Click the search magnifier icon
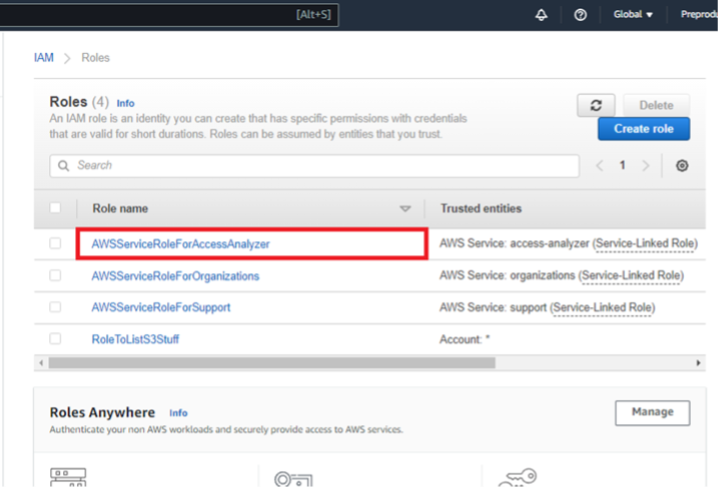Screen dimensions: 720x489 (63, 165)
